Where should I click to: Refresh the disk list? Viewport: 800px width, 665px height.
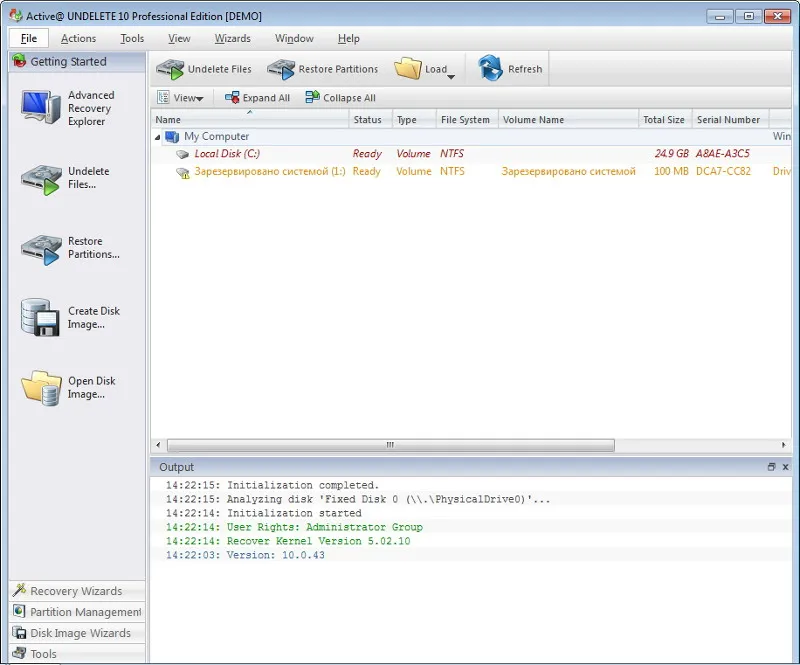tap(510, 69)
